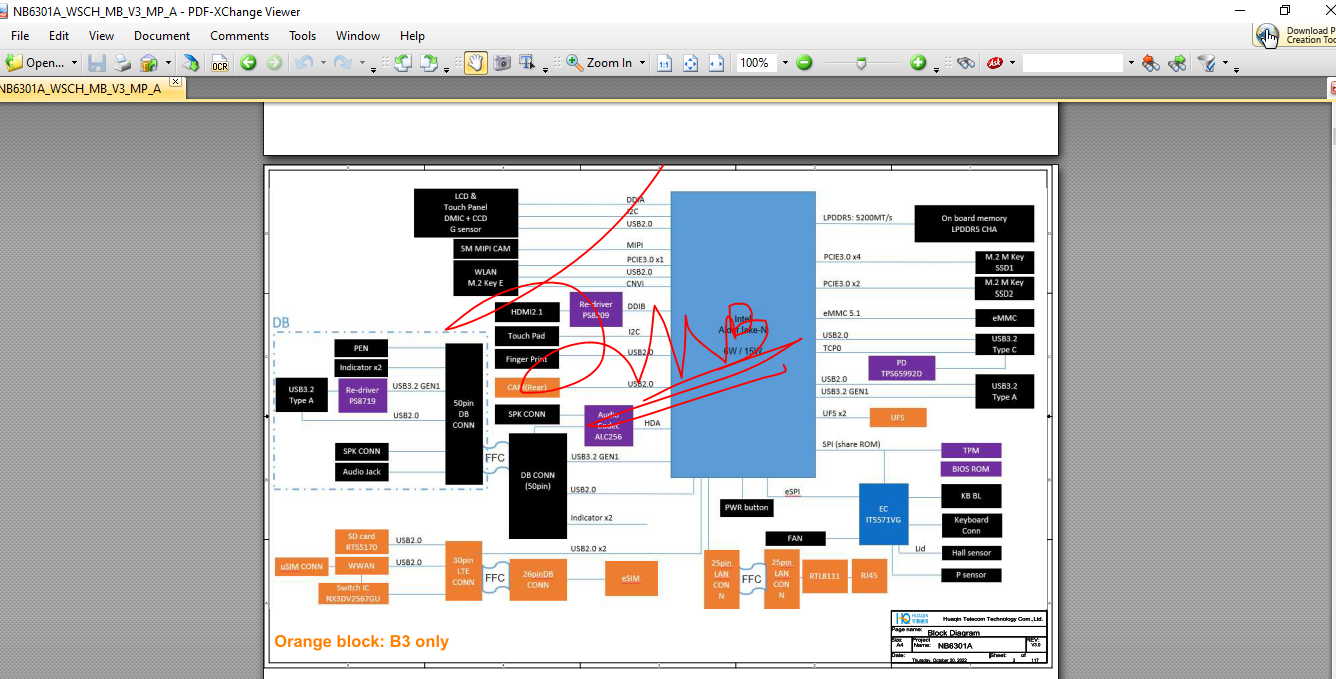Click the 'PWR button' block
Screen dimensions: 1336x679
pos(746,507)
